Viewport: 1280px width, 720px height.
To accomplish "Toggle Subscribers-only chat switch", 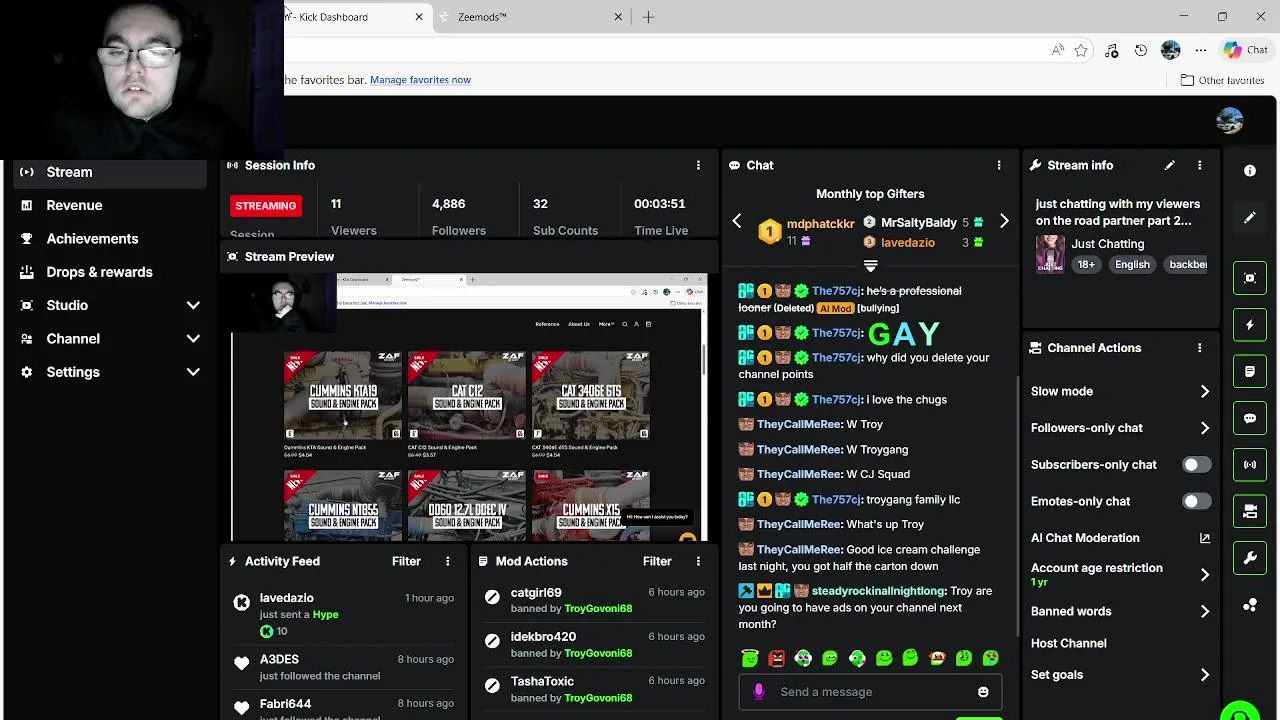I will [1196, 465].
